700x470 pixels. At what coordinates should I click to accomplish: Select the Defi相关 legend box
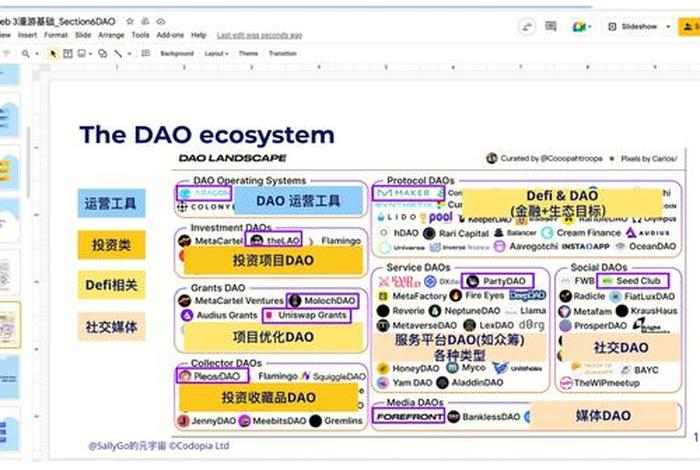(111, 285)
